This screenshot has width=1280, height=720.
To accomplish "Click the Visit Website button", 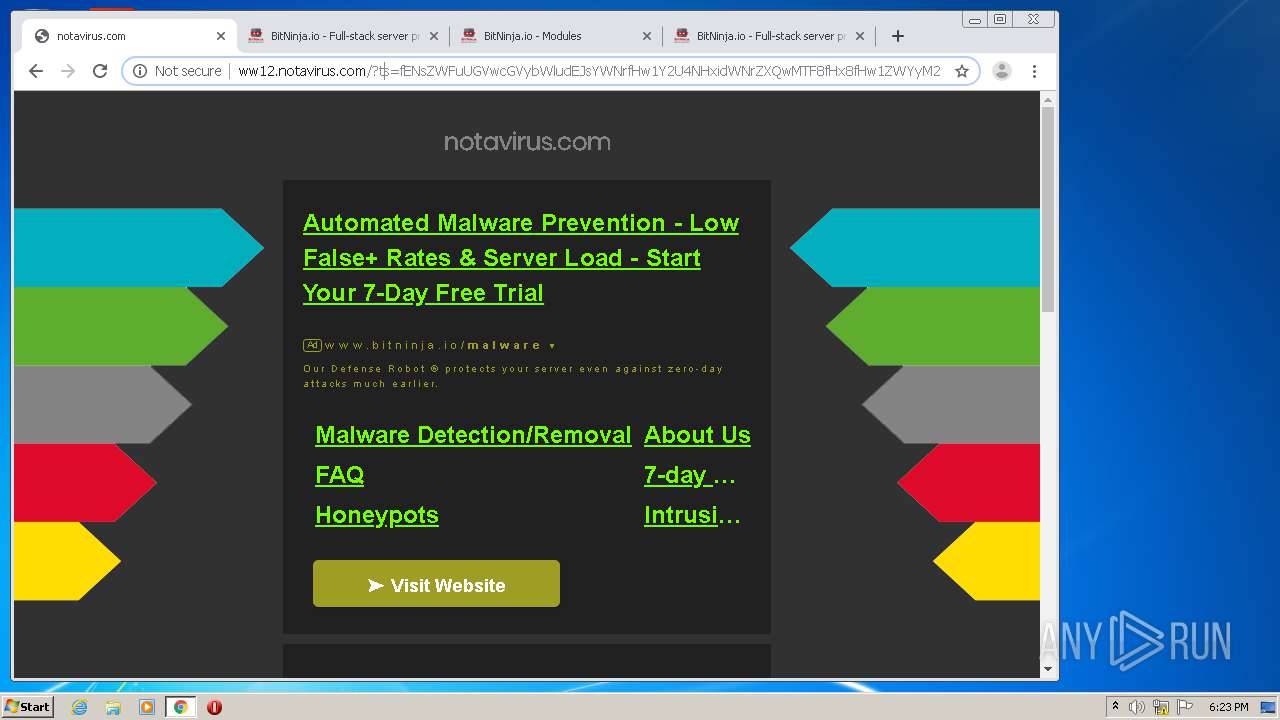I will click(436, 584).
